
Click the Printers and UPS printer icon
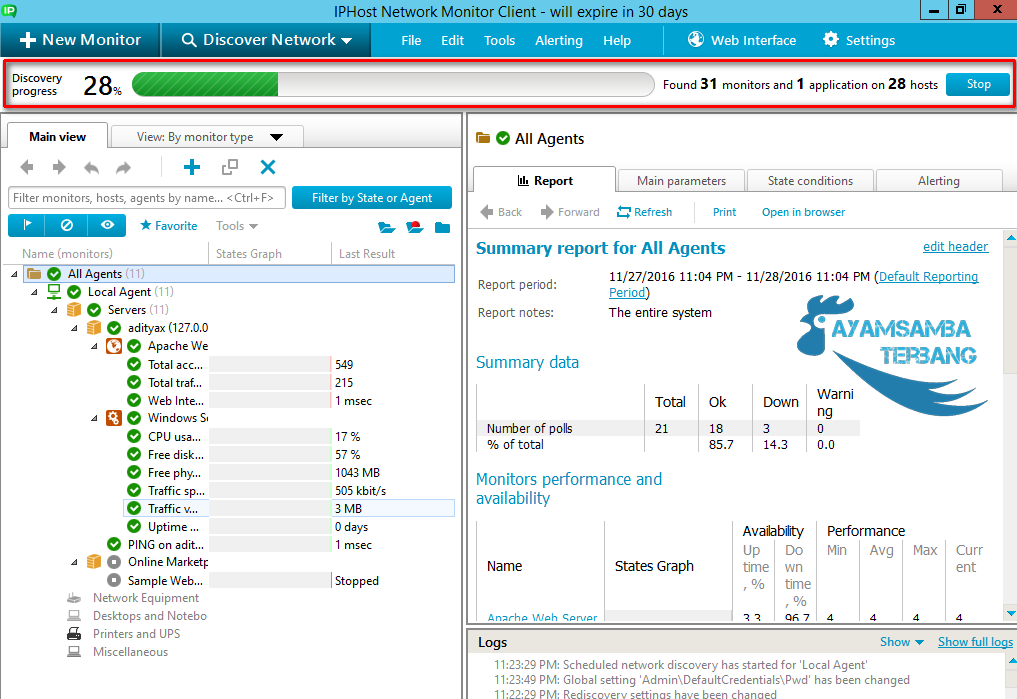click(75, 634)
